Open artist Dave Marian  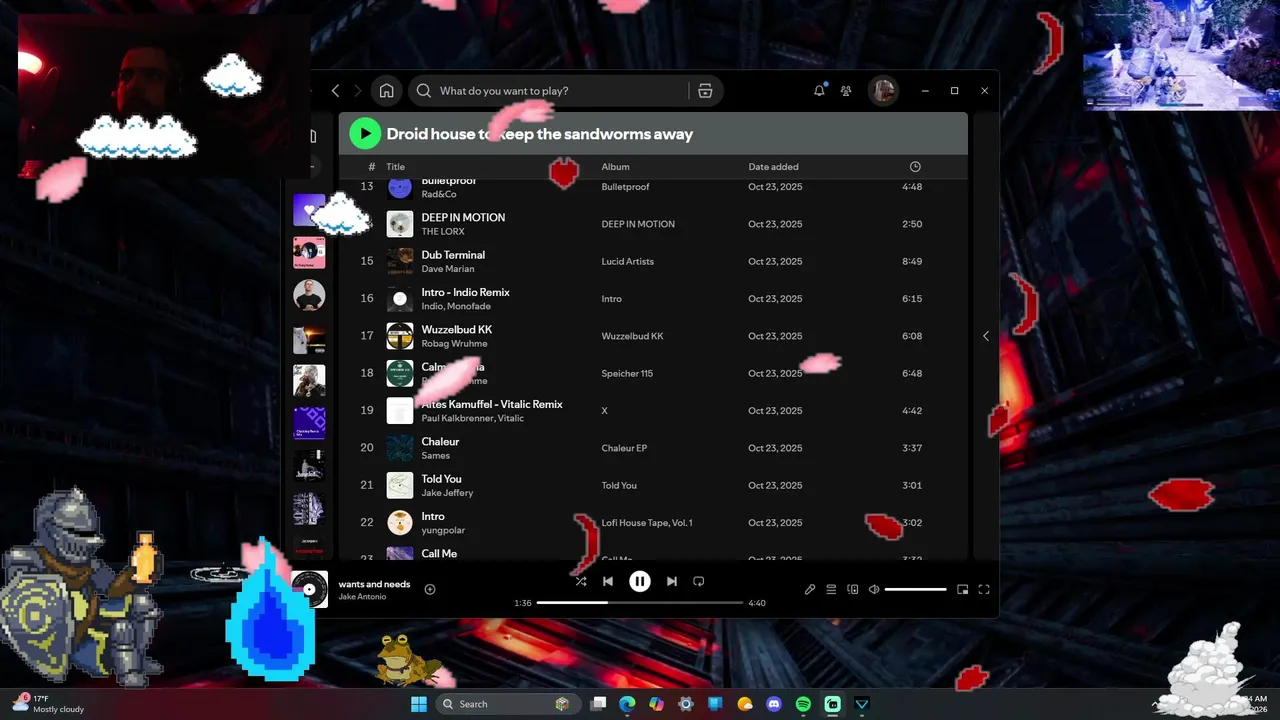448,269
